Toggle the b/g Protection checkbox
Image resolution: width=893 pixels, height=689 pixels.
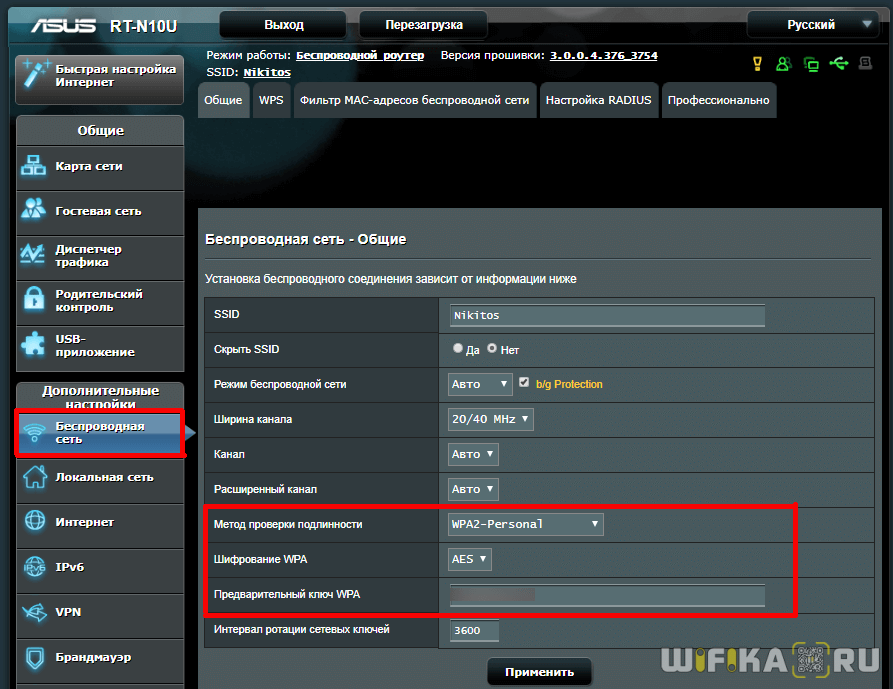click(524, 383)
